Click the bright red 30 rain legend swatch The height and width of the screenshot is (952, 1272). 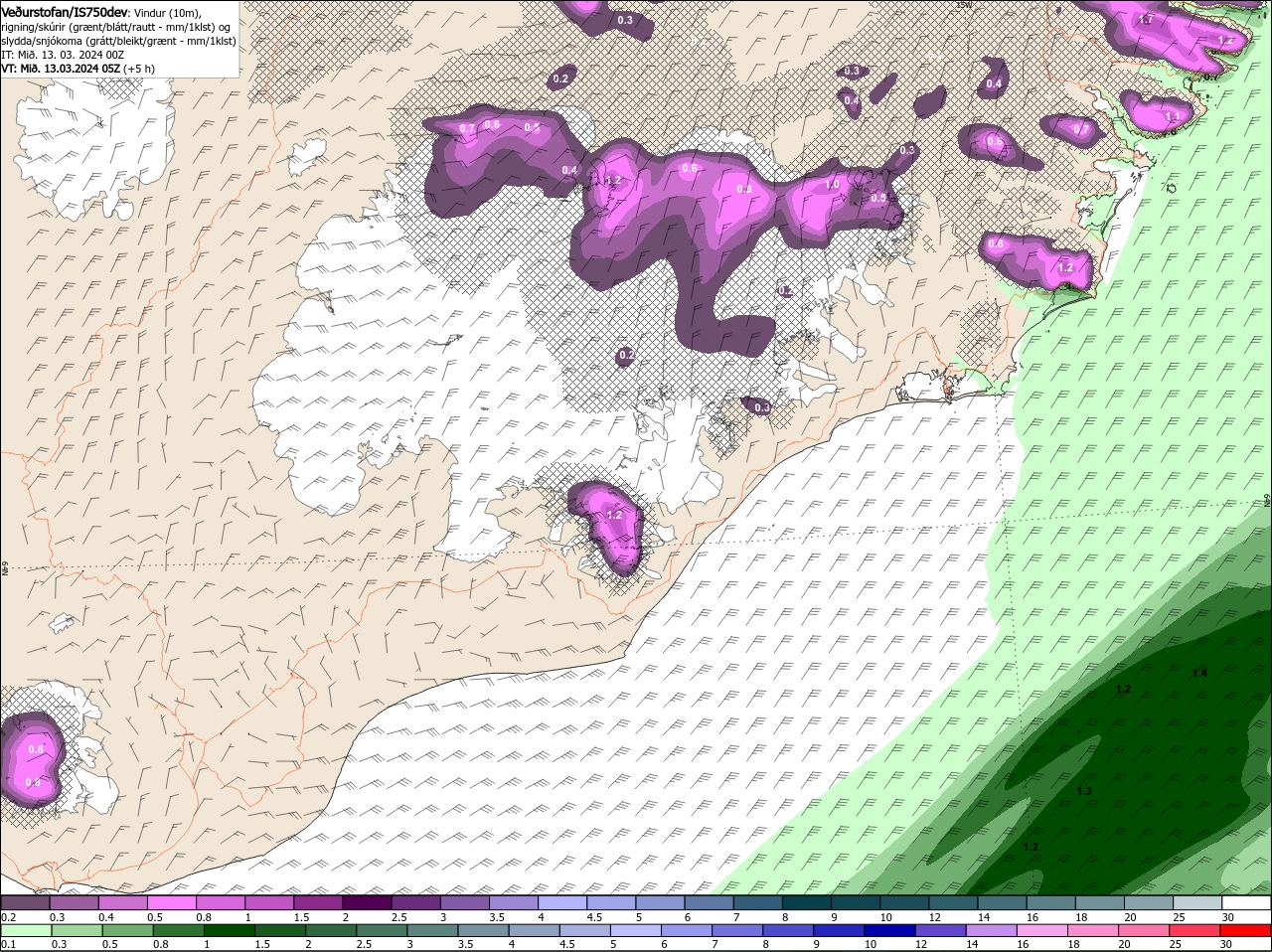click(1246, 931)
